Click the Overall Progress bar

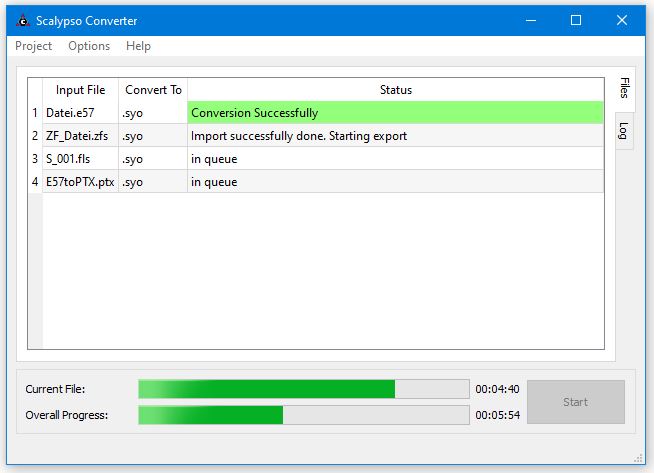(303, 415)
